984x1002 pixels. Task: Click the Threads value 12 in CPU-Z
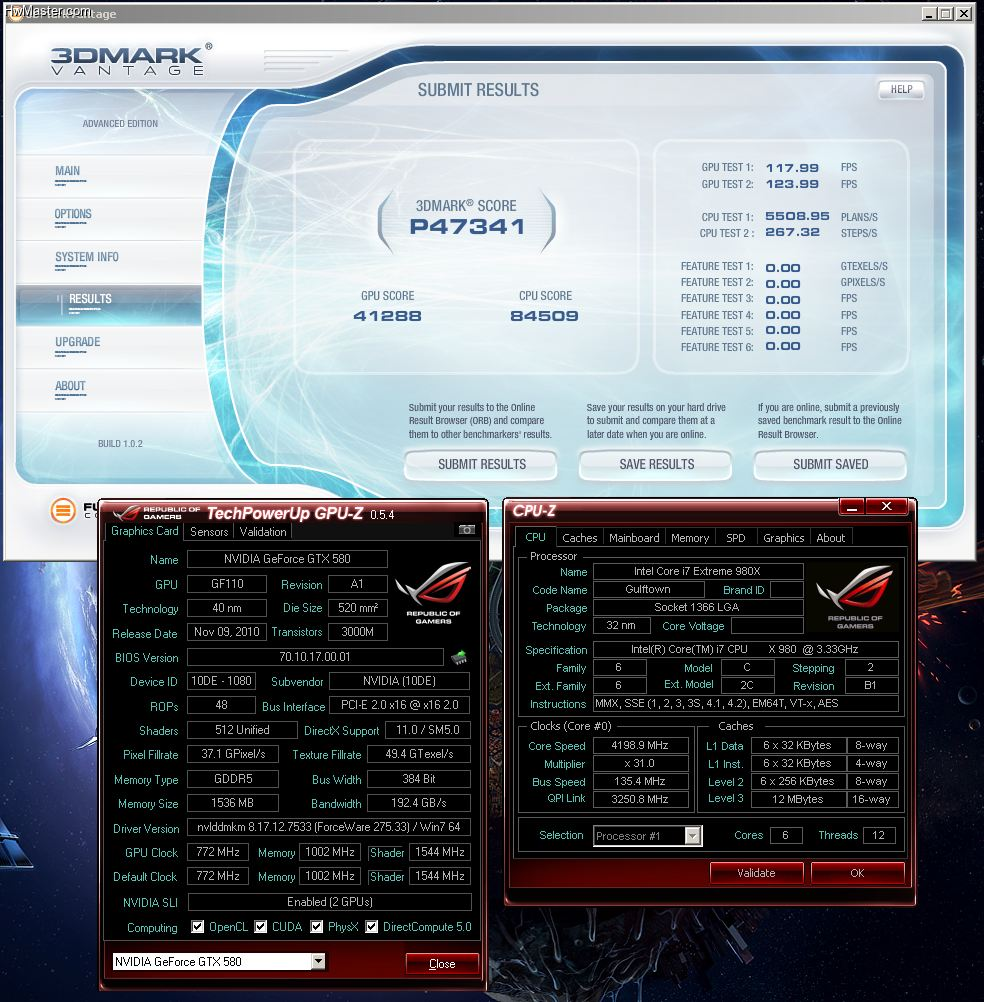[x=879, y=835]
